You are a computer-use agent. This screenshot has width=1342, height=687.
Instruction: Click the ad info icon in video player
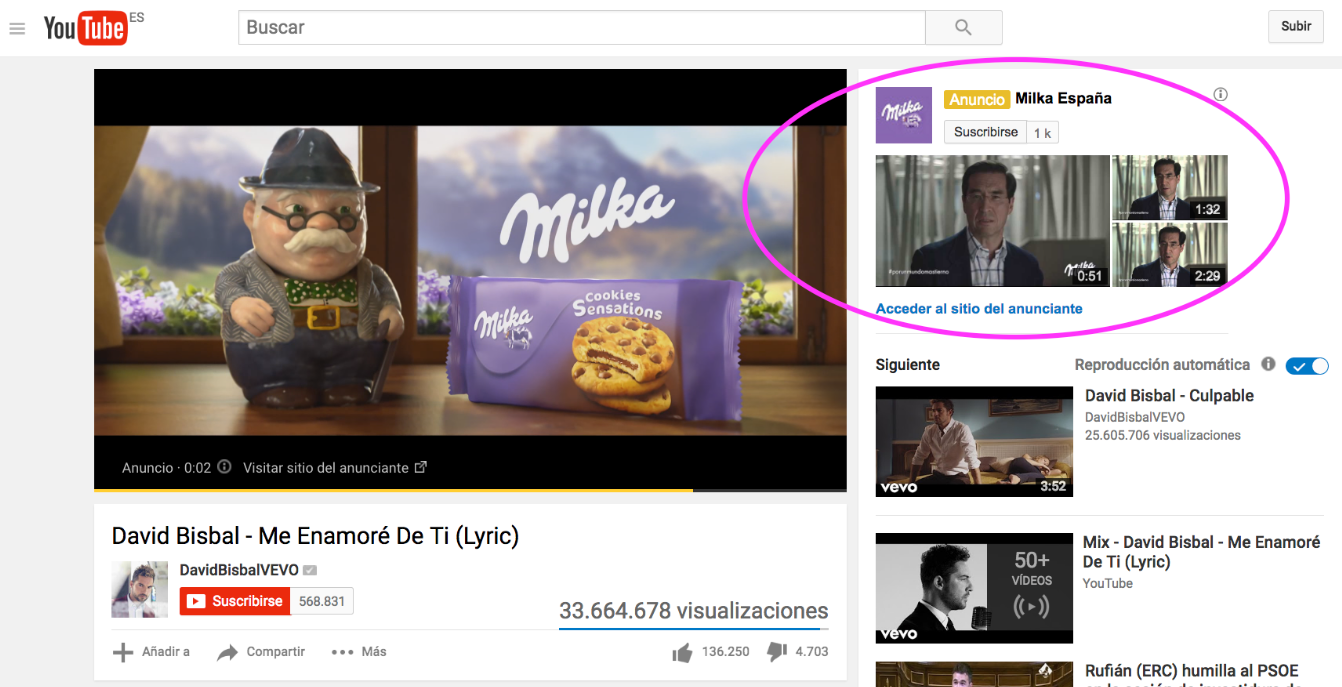tap(225, 467)
